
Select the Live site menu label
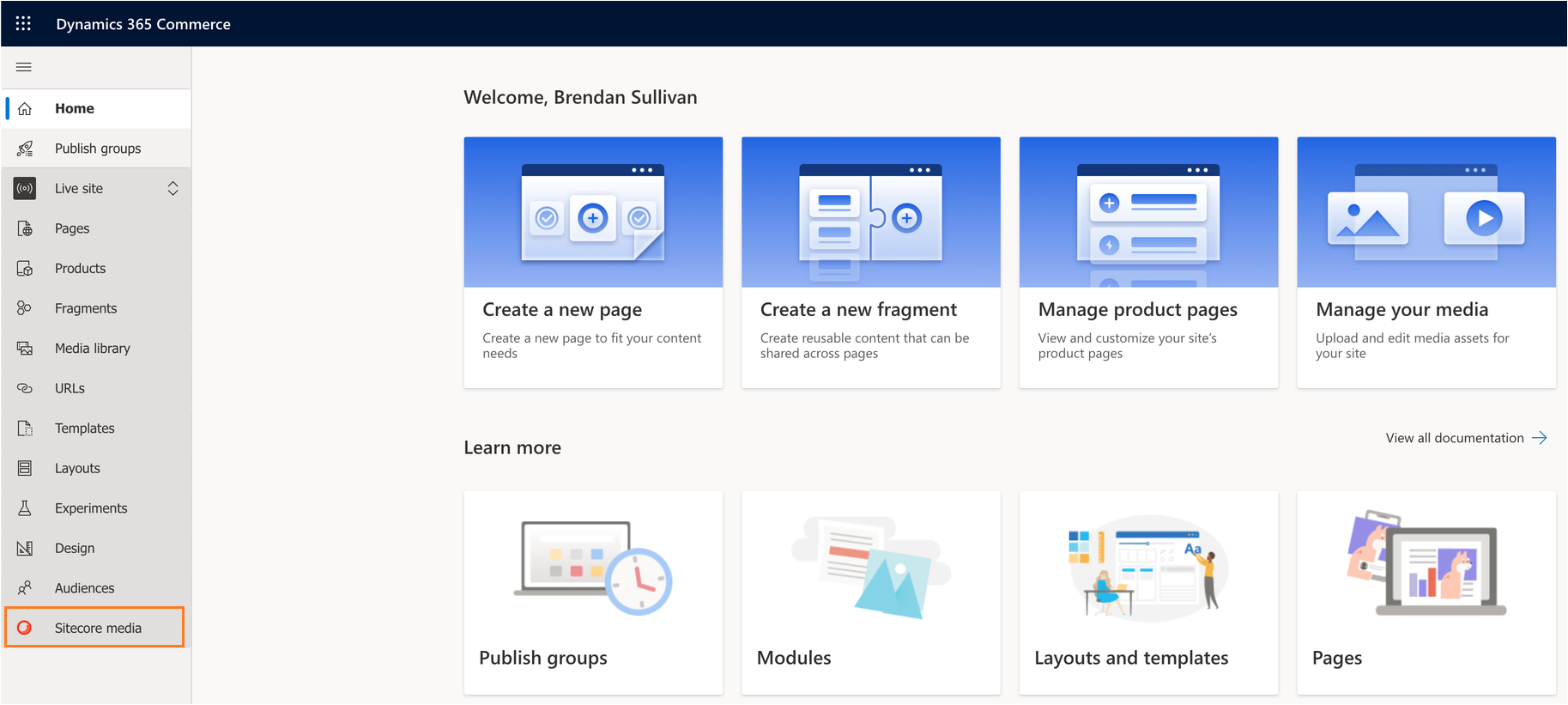pos(79,188)
